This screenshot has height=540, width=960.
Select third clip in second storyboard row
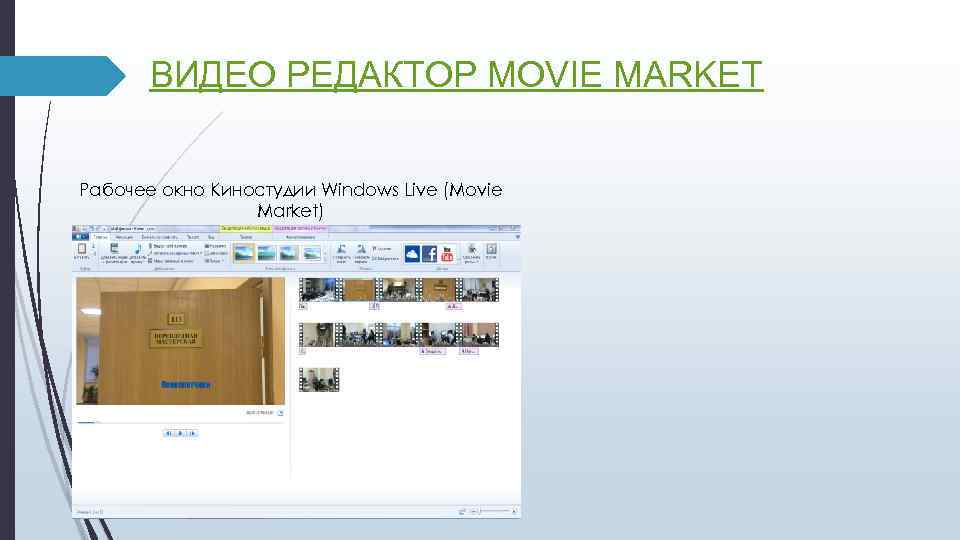(x=398, y=335)
